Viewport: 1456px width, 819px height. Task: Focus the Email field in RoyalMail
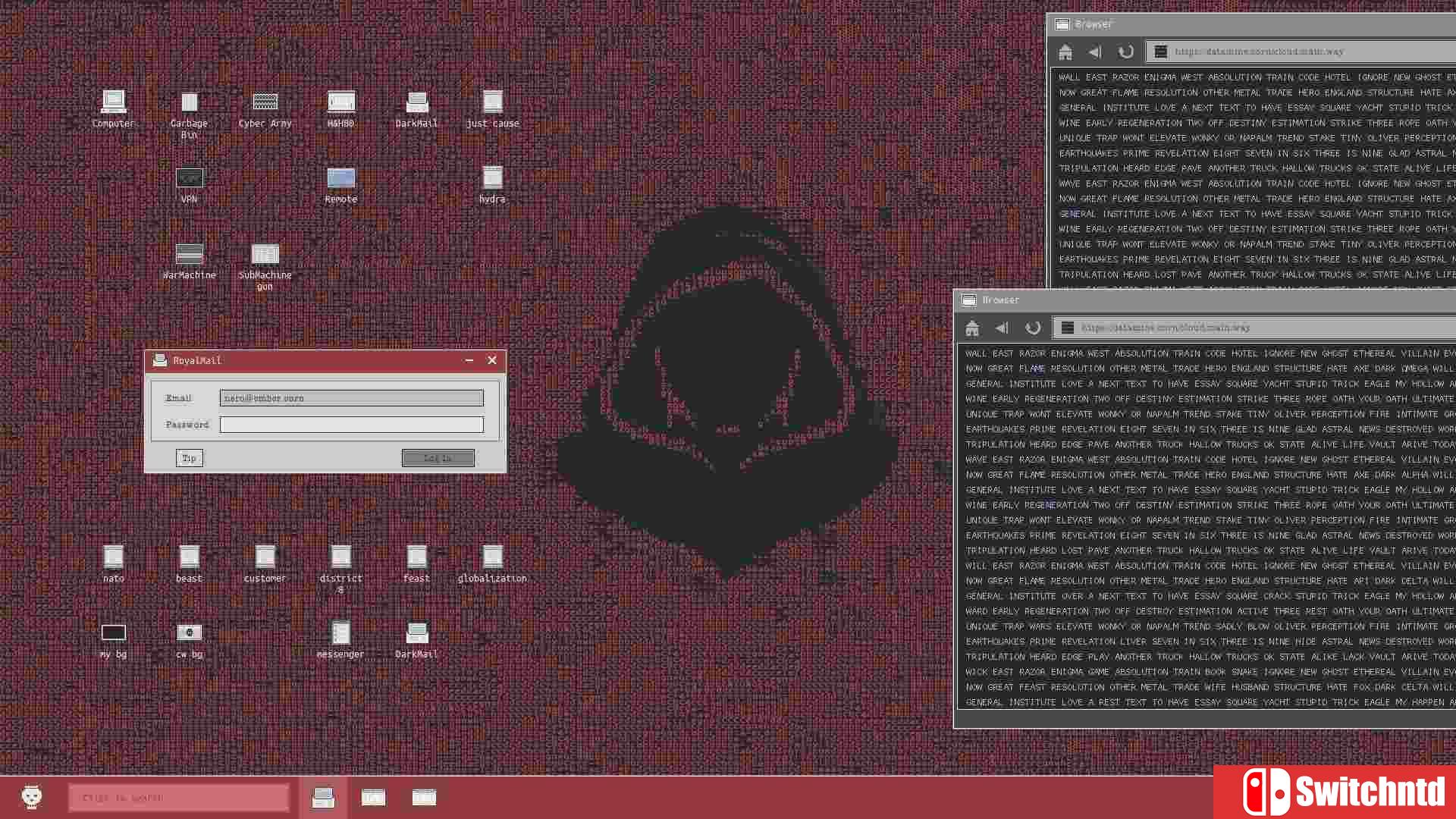pos(351,397)
